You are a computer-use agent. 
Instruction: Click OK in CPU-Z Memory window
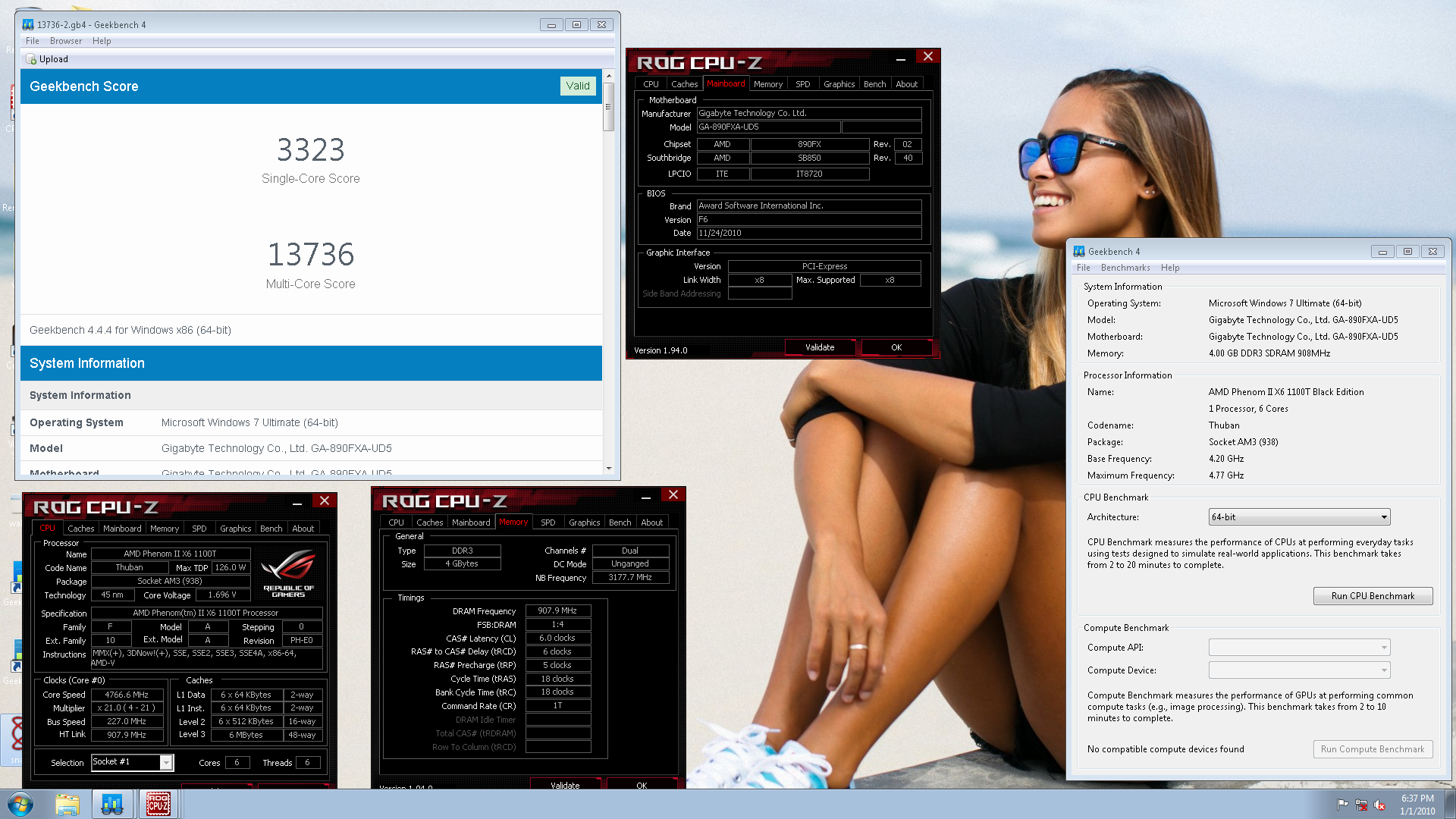coord(642,784)
